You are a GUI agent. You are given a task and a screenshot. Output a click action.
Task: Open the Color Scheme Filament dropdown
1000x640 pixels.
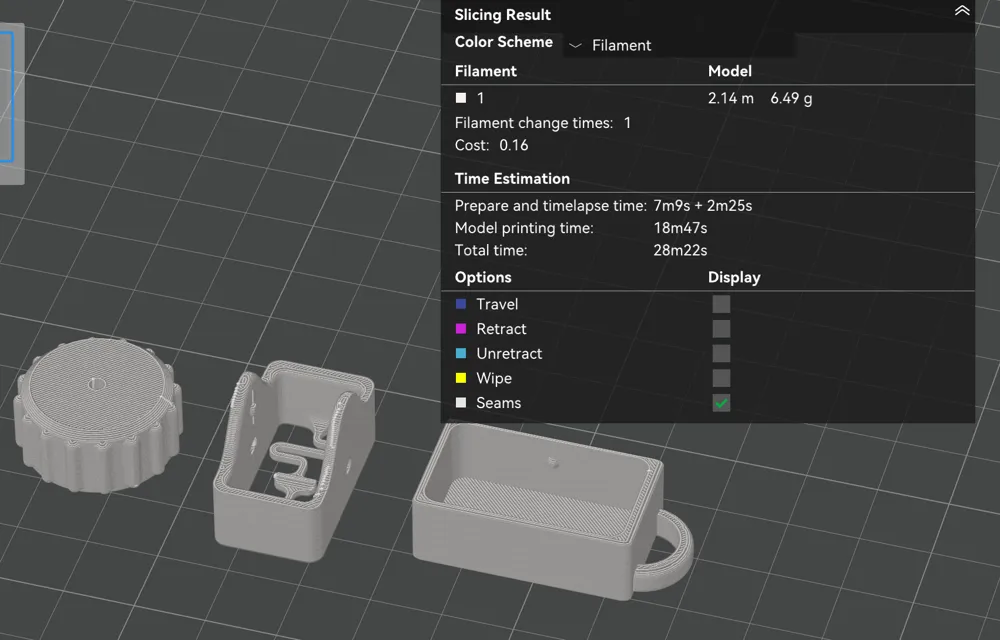pos(680,45)
